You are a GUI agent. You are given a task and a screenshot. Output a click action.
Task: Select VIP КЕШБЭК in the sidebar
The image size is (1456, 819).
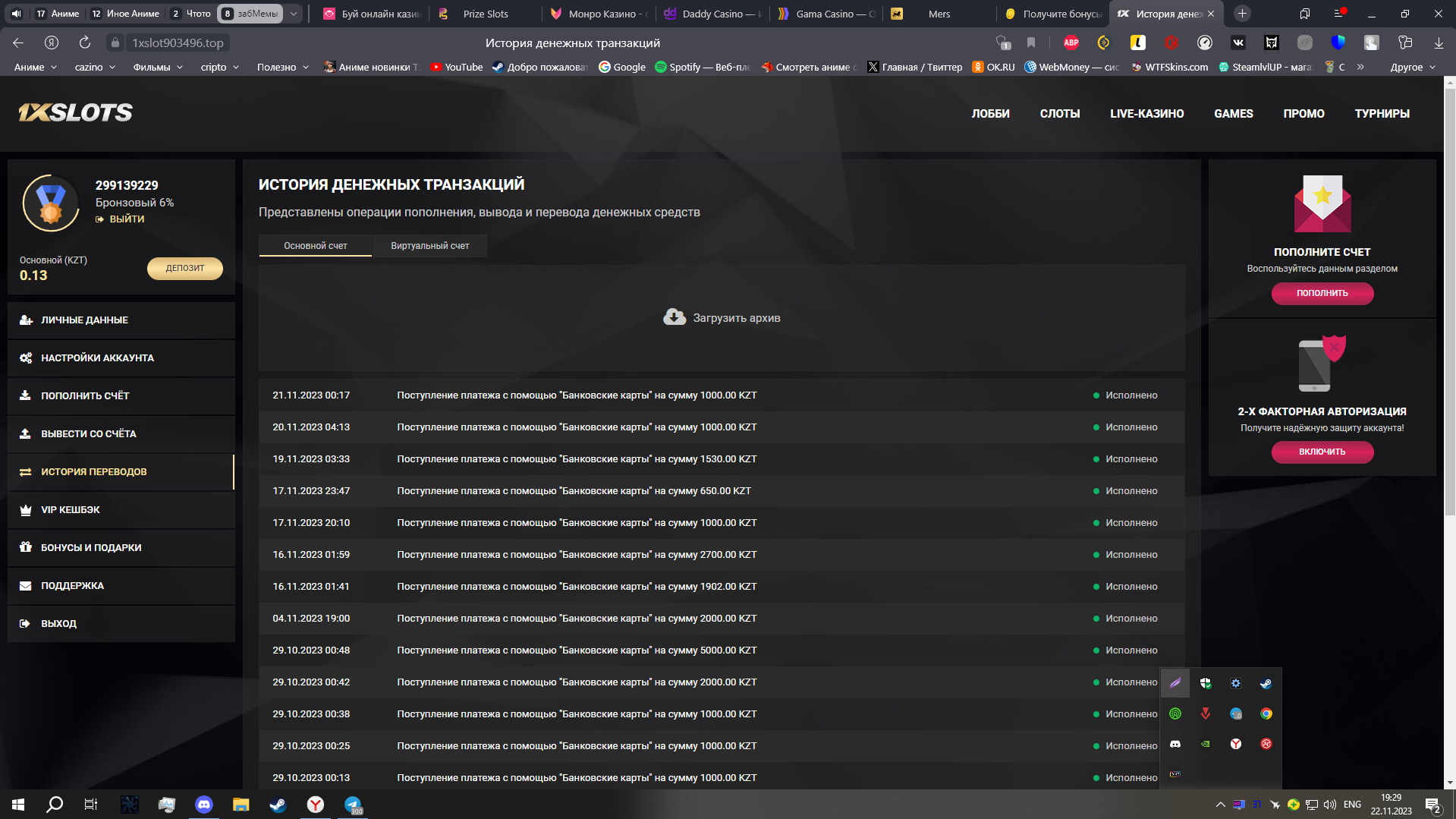[121, 510]
